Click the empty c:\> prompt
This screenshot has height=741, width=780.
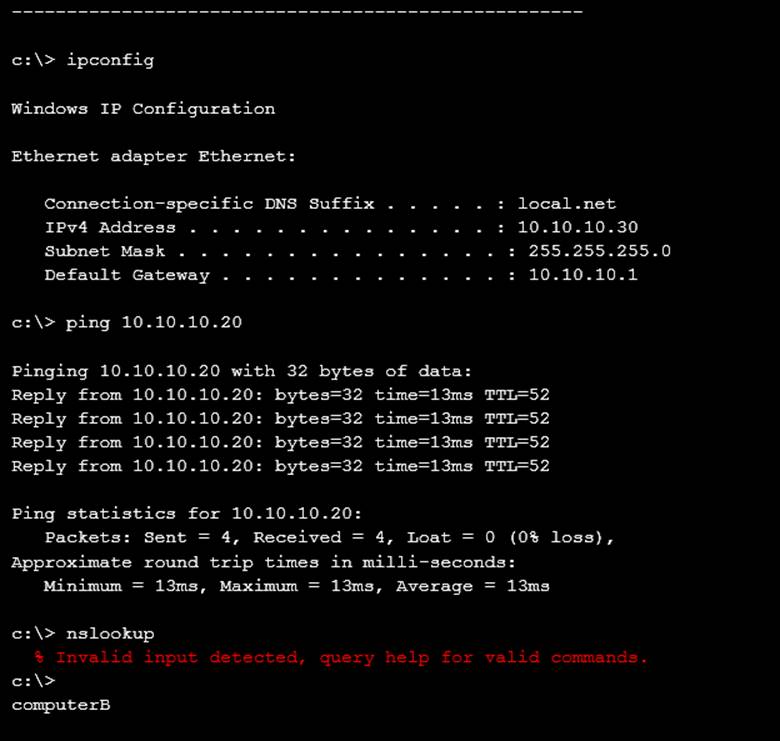click(x=33, y=680)
